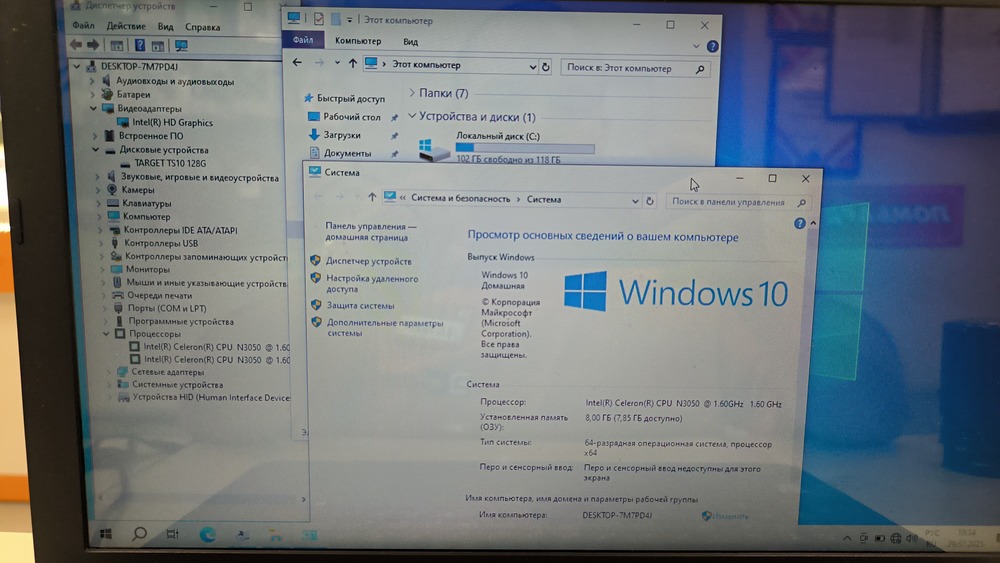1000x563 pixels.
Task: Click the taskbar search magnifier icon
Action: pos(140,534)
